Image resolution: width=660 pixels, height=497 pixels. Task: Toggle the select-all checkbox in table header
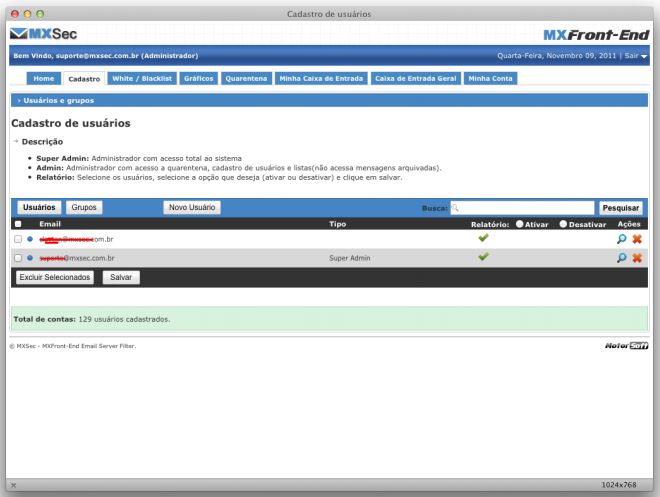pos(18,224)
